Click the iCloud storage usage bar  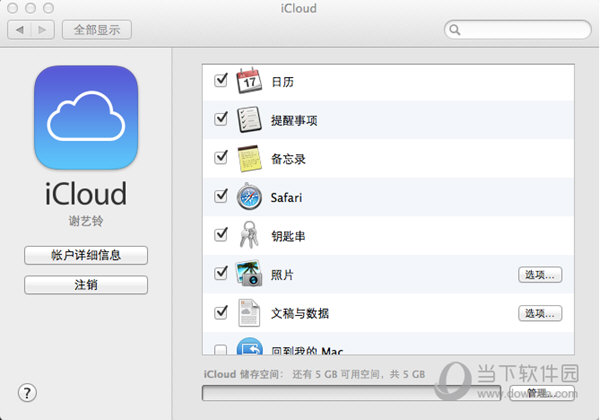tap(351, 393)
